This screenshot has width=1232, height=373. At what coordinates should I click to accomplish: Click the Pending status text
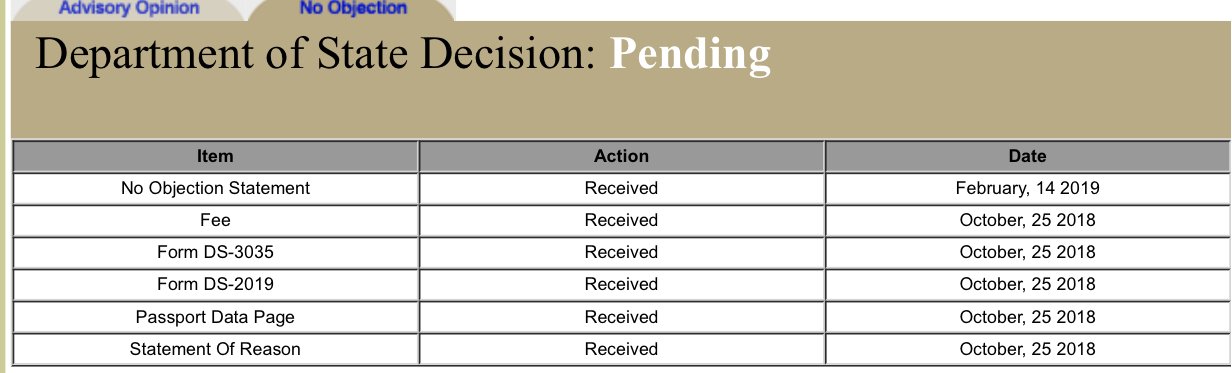691,55
